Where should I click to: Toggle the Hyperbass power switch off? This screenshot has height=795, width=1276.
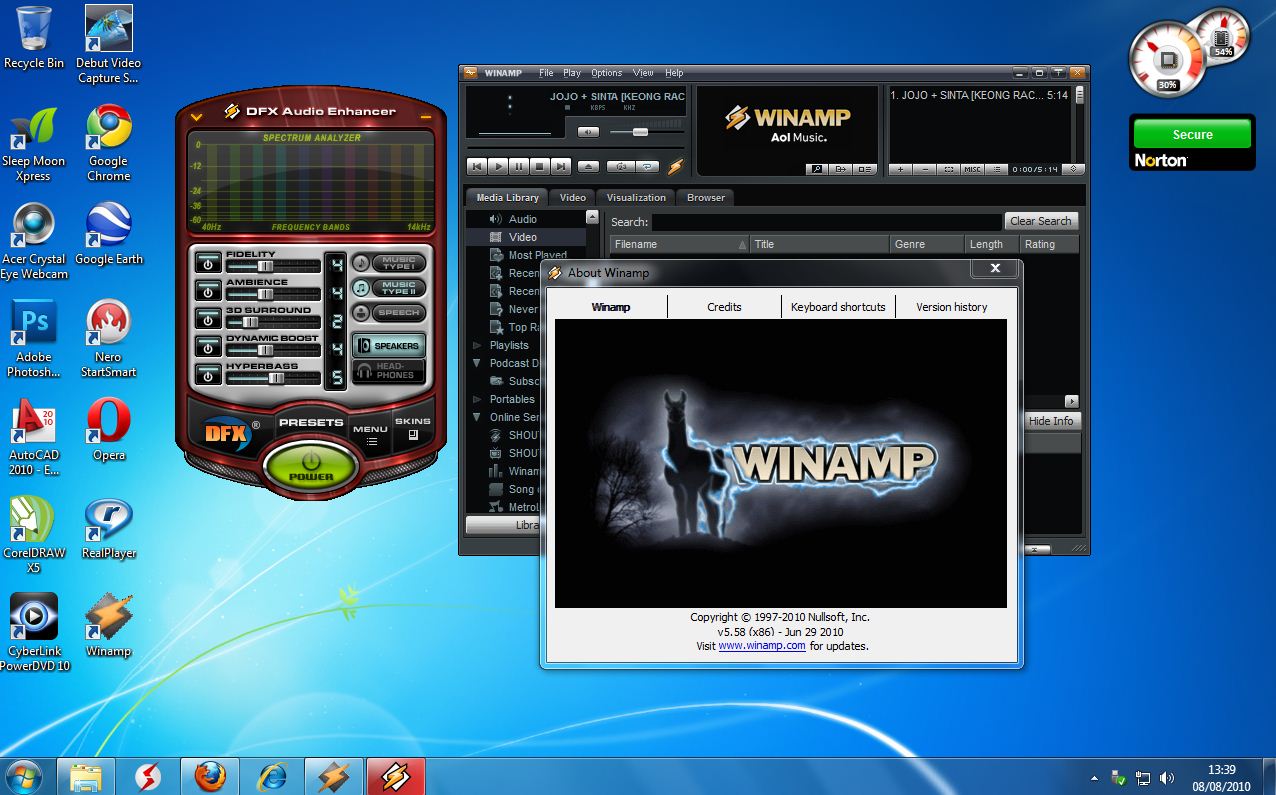(x=208, y=374)
